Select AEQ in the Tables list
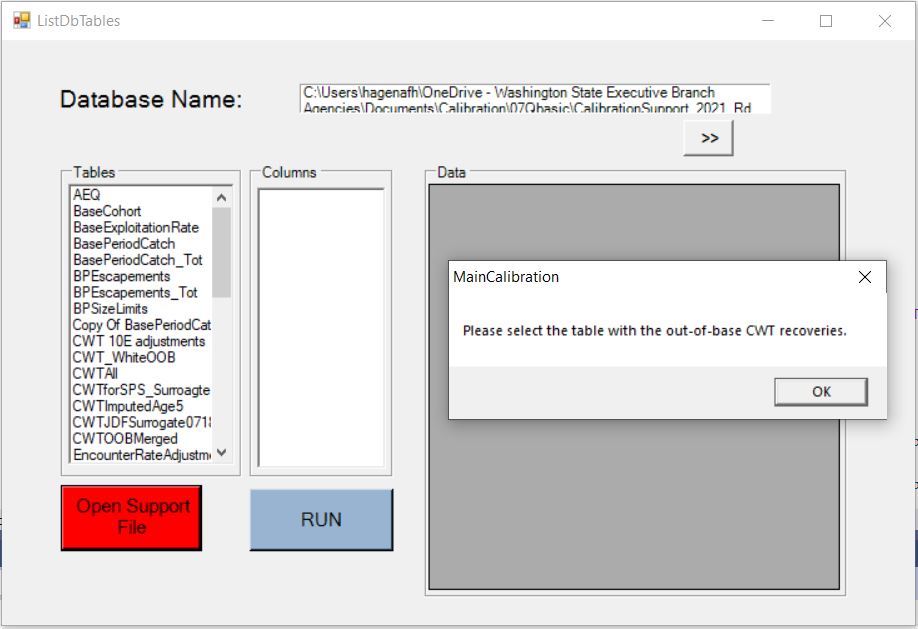The width and height of the screenshot is (918, 629). [87, 194]
